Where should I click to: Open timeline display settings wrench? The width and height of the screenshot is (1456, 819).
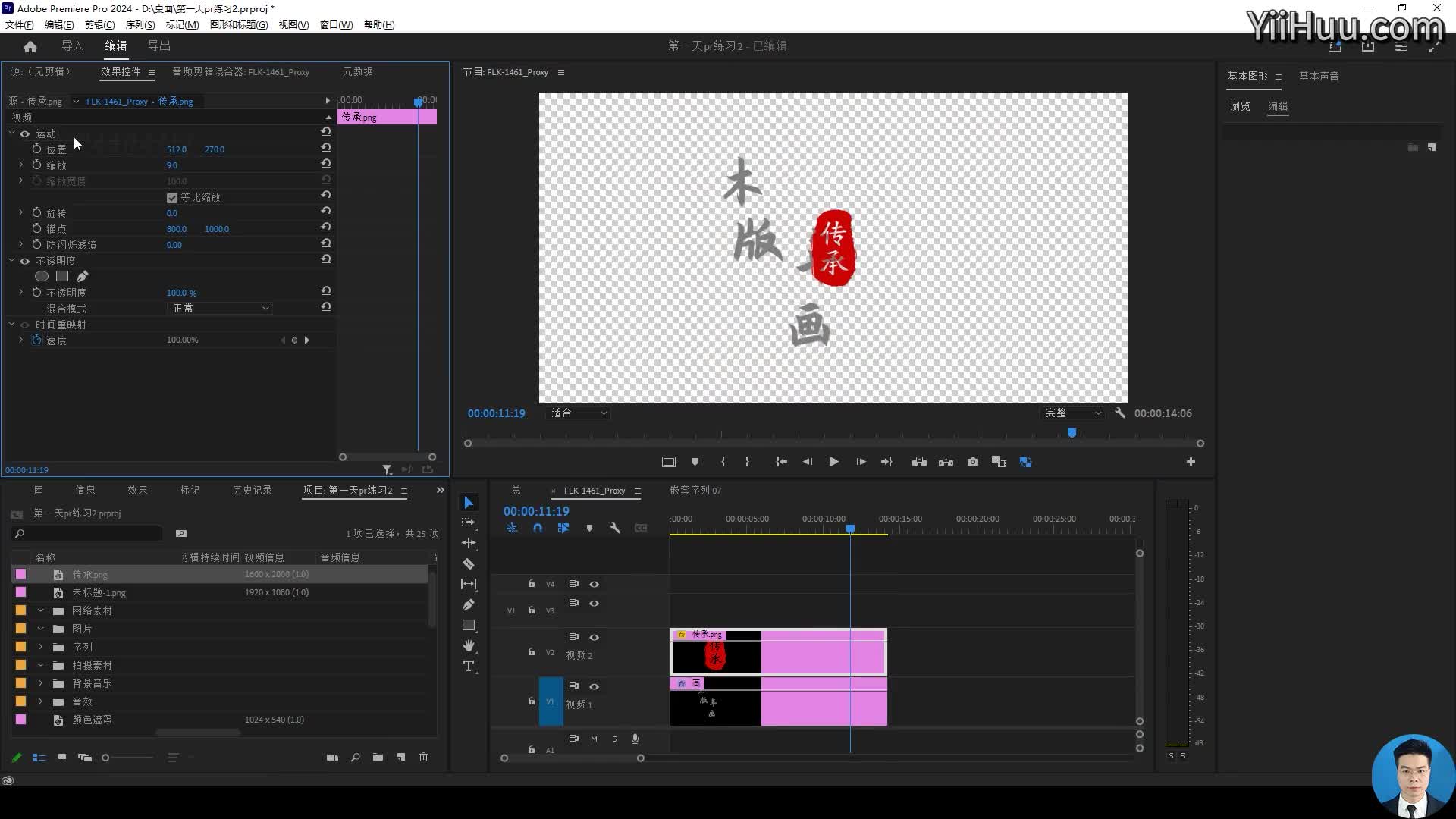pyautogui.click(x=615, y=528)
